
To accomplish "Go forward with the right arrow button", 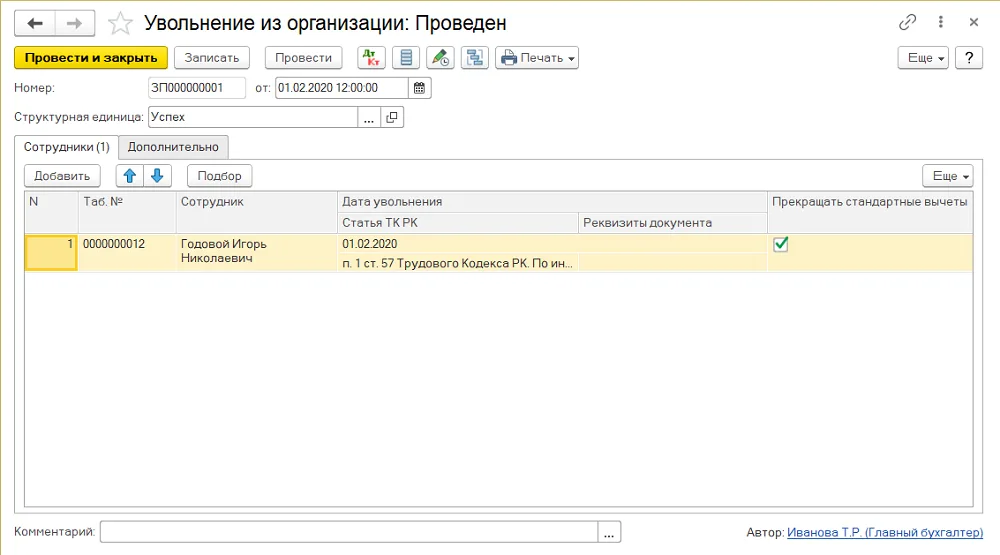I will pos(75,24).
